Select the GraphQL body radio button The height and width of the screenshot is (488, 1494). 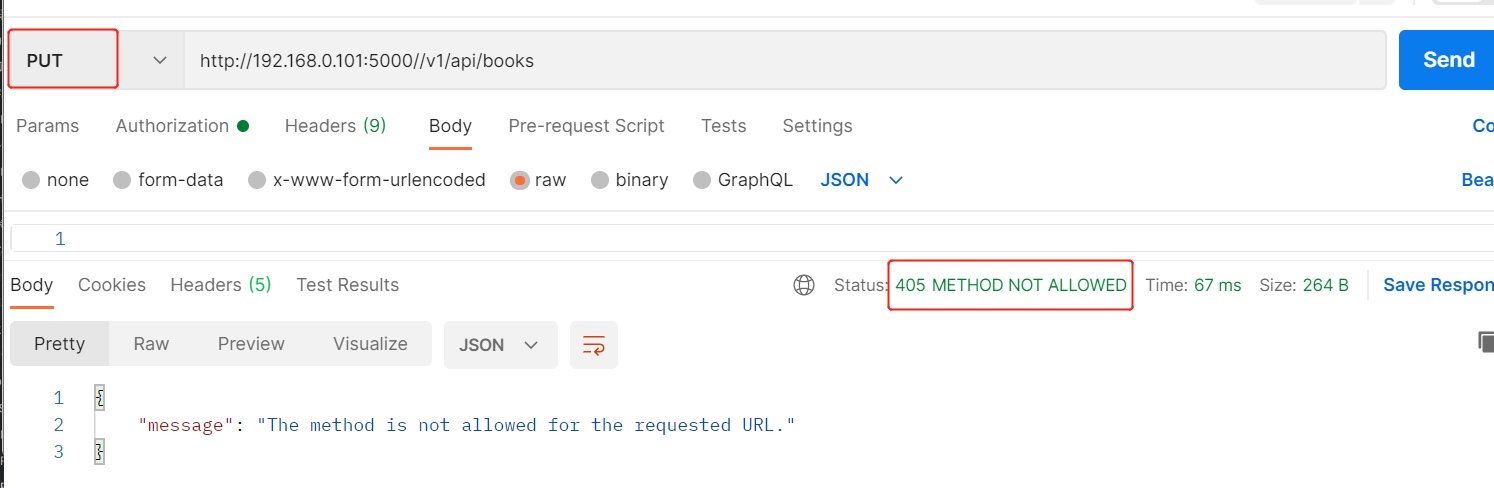[x=702, y=181]
